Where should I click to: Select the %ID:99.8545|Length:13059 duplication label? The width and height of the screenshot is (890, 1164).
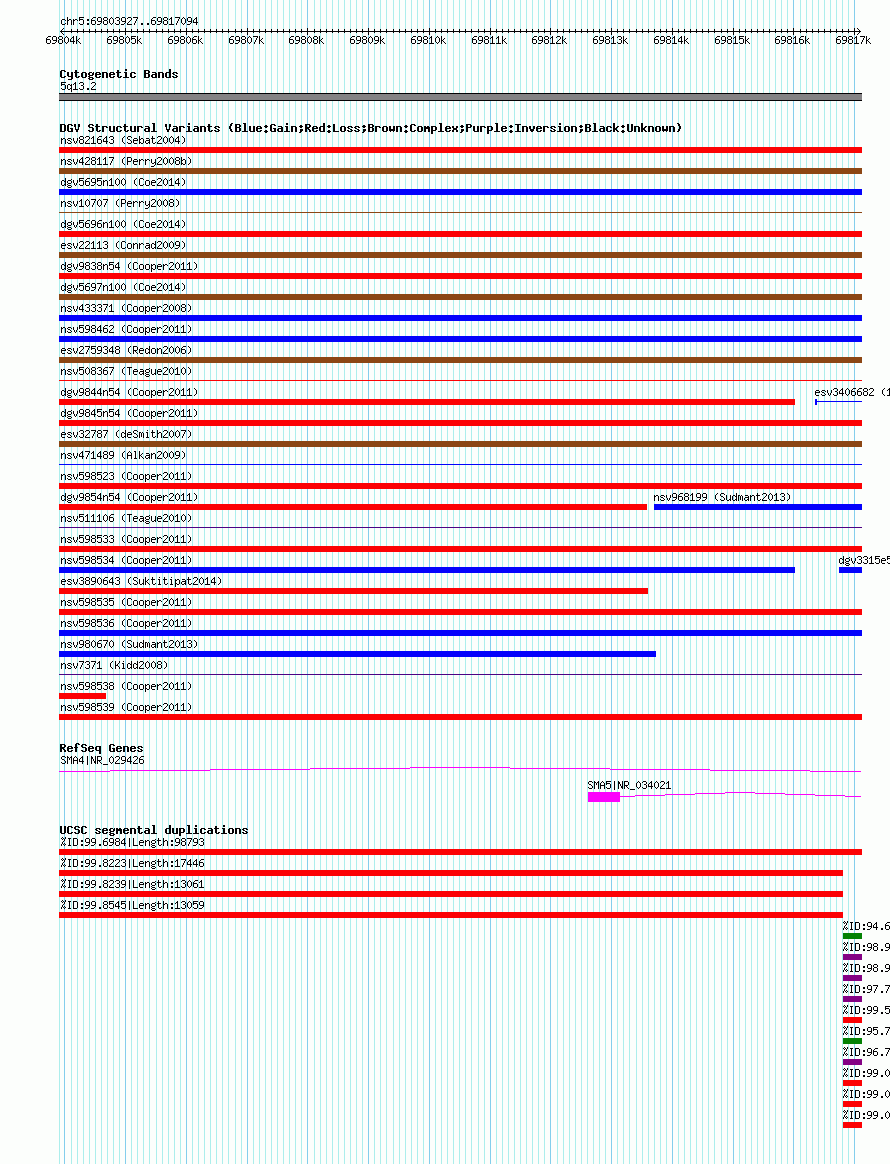point(132,906)
